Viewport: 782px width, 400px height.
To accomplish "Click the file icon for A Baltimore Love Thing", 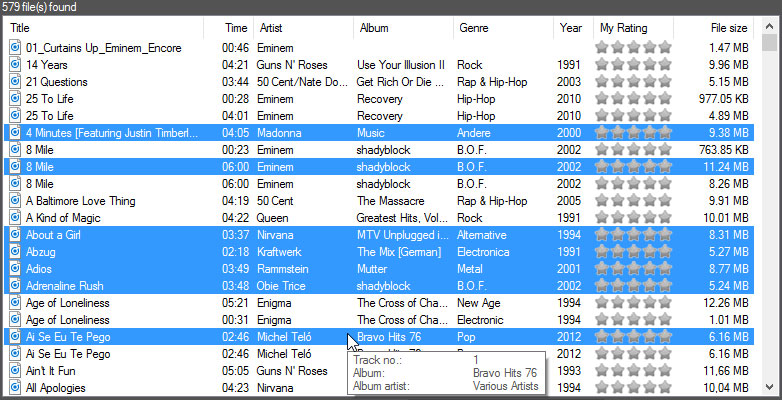I will 15,201.
